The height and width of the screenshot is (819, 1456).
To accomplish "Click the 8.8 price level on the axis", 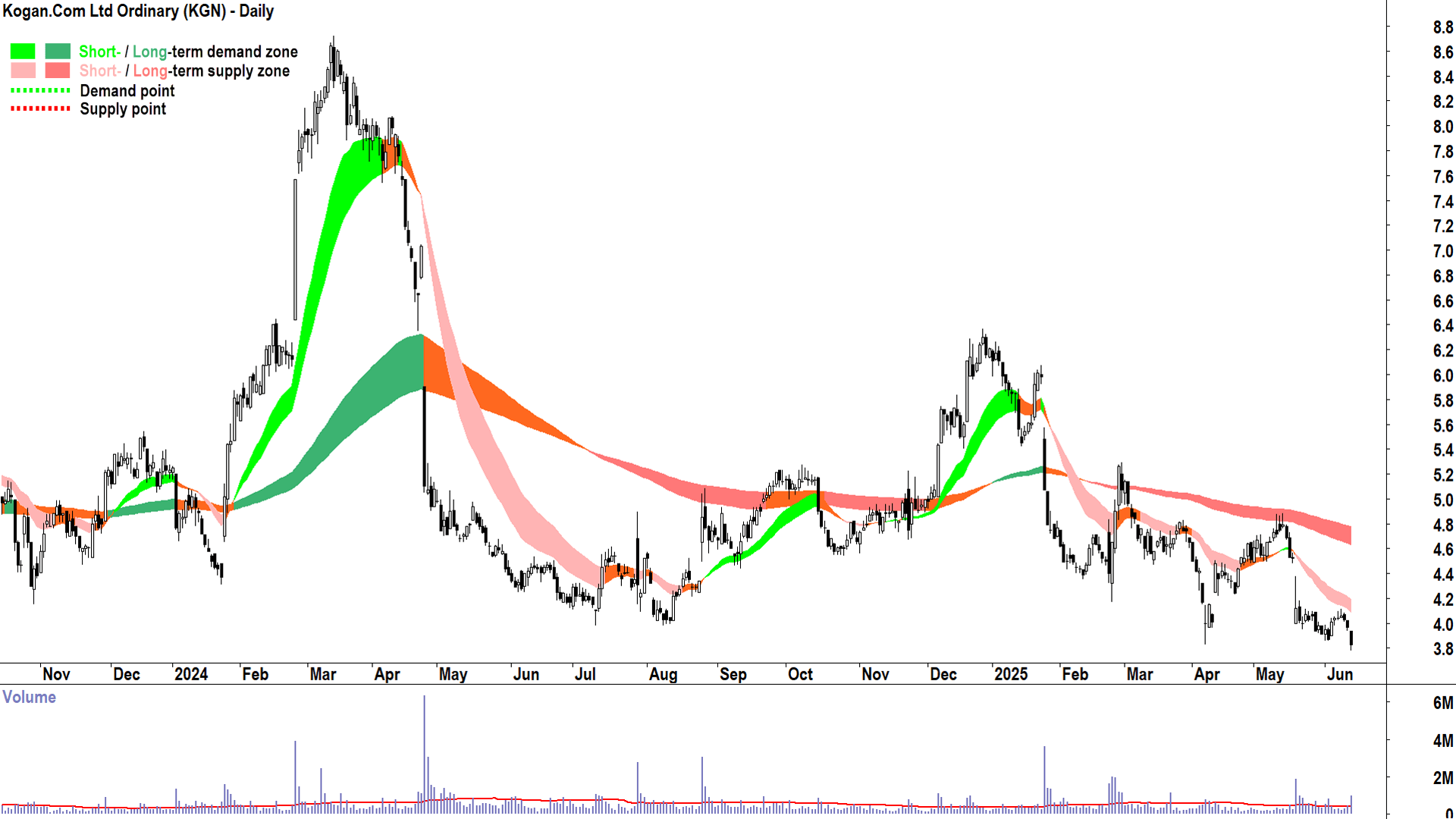I will pyautogui.click(x=1442, y=27).
